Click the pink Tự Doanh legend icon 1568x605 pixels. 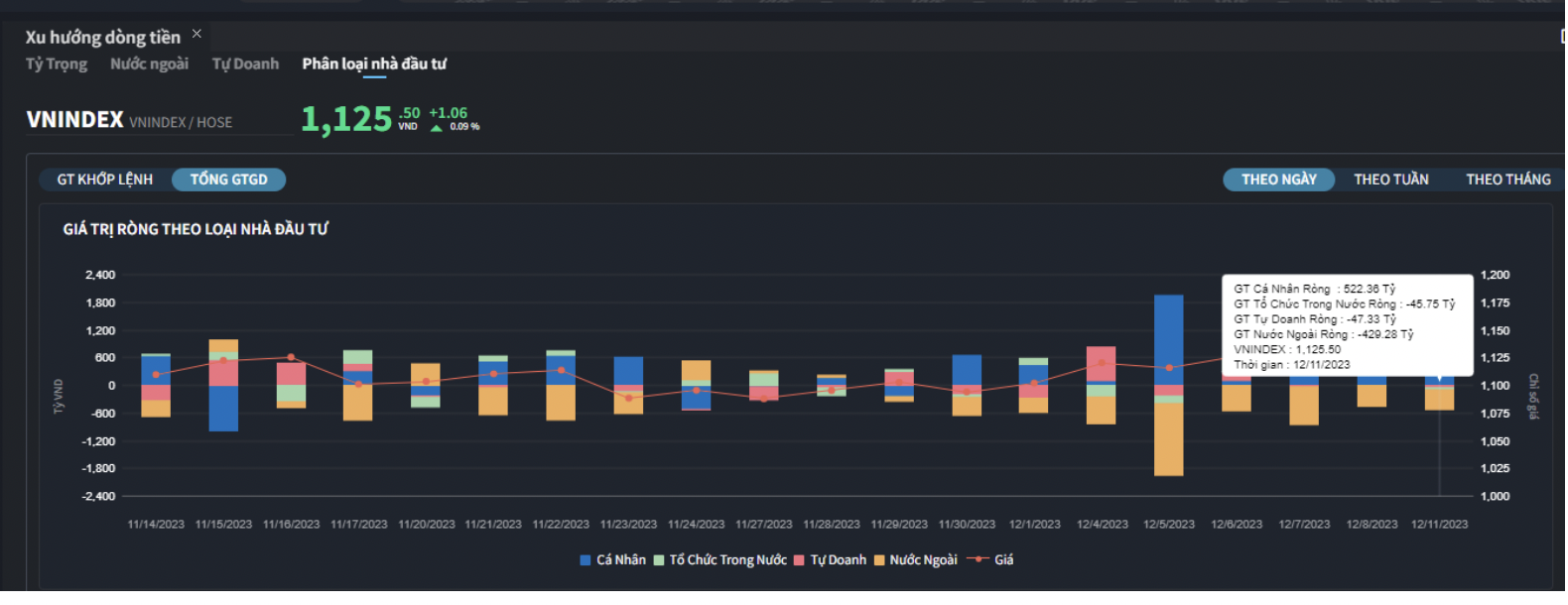[x=799, y=560]
